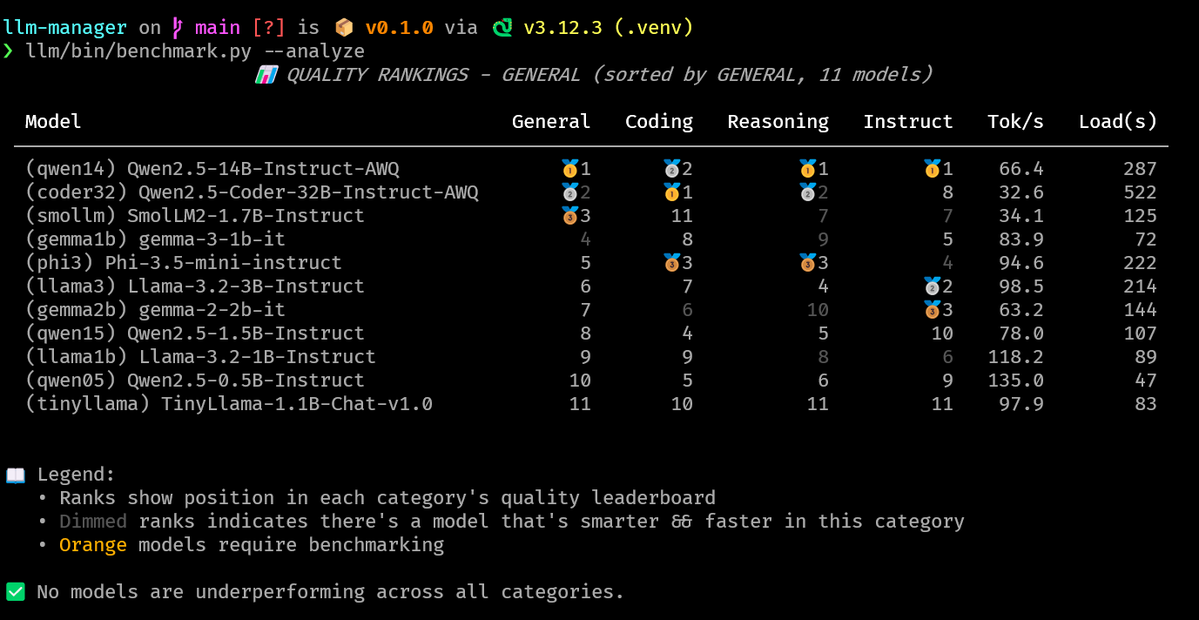Click the 135.0 Tok/s value
The width and height of the screenshot is (1199, 620).
[1015, 380]
